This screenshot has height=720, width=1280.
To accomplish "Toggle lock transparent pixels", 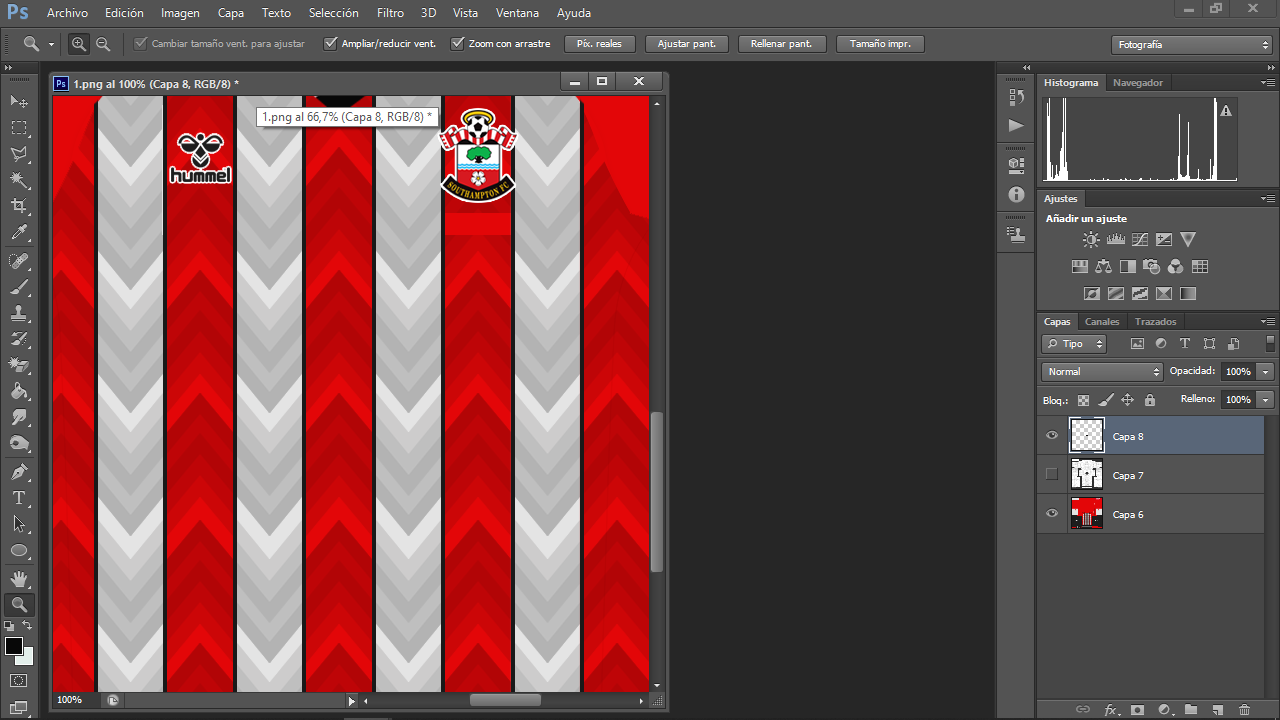I will coord(1083,400).
